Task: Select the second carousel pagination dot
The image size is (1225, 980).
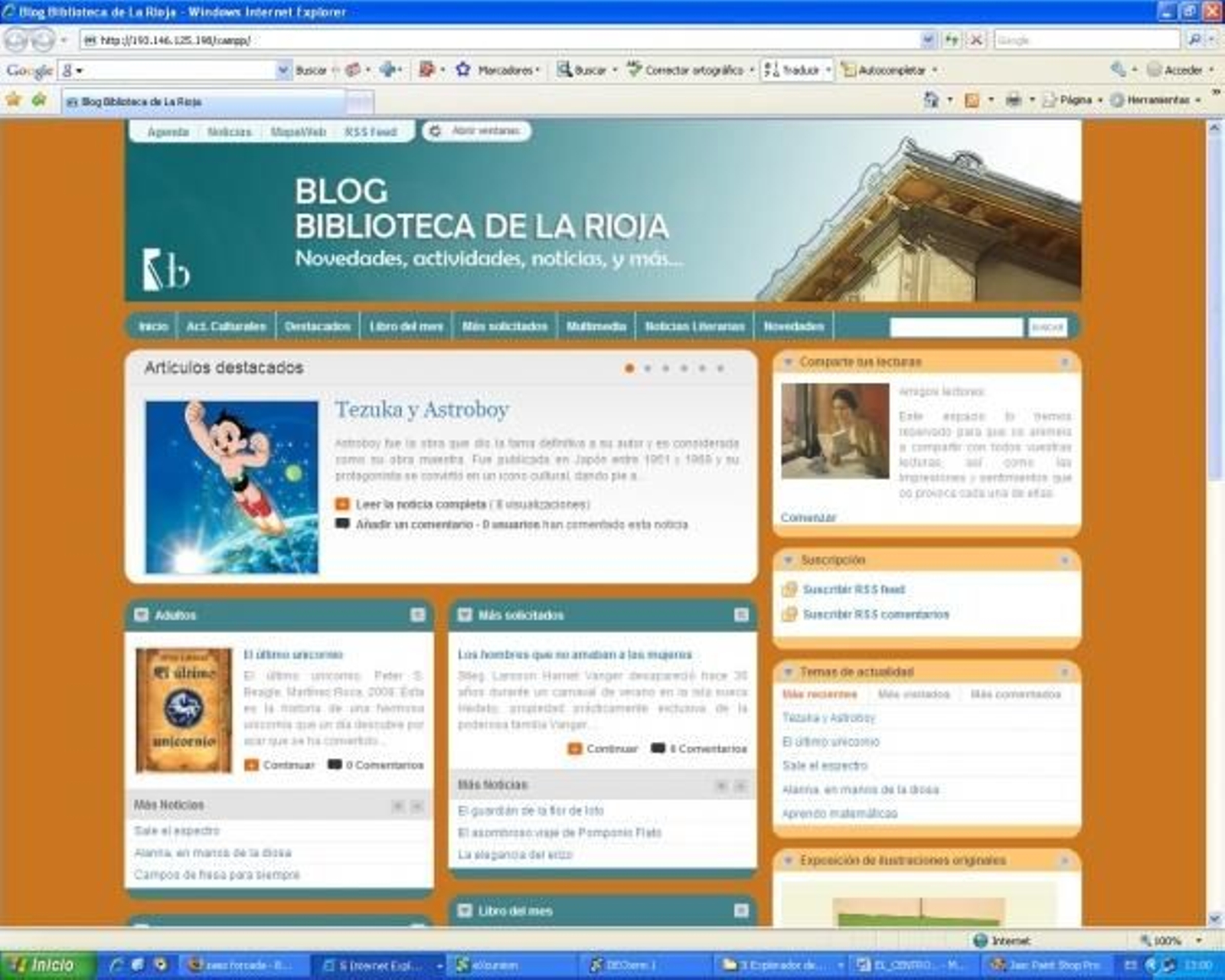Action: point(648,367)
